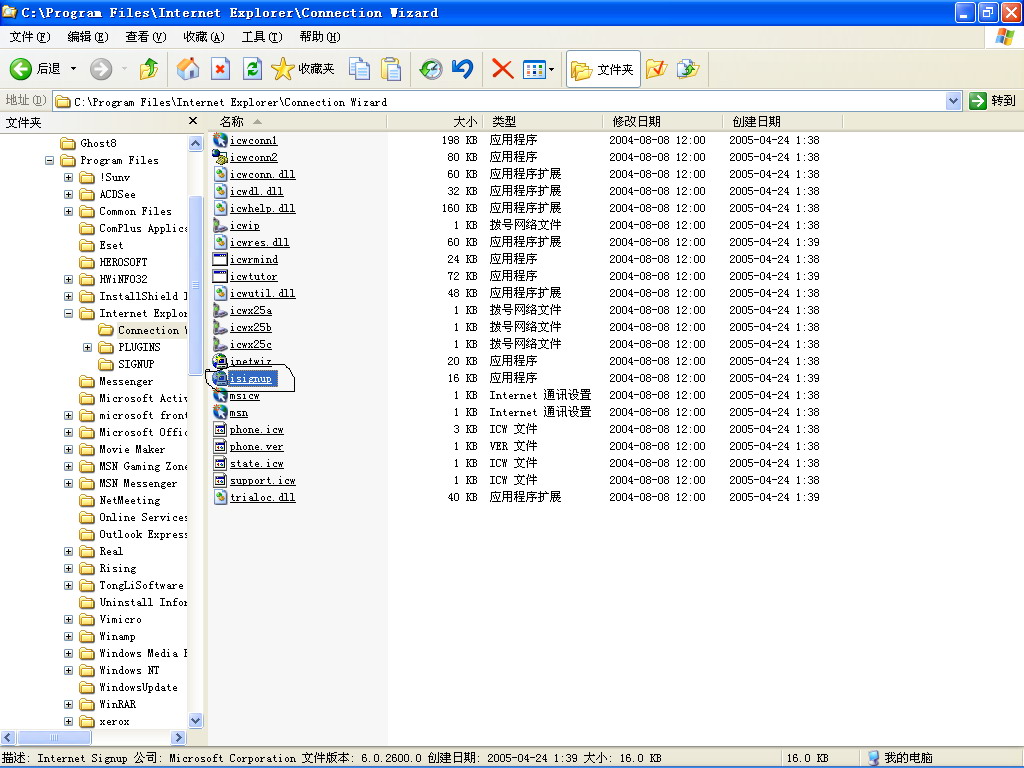Click the Copy icon in toolbar
Screen dimensions: 1024x768
click(359, 69)
